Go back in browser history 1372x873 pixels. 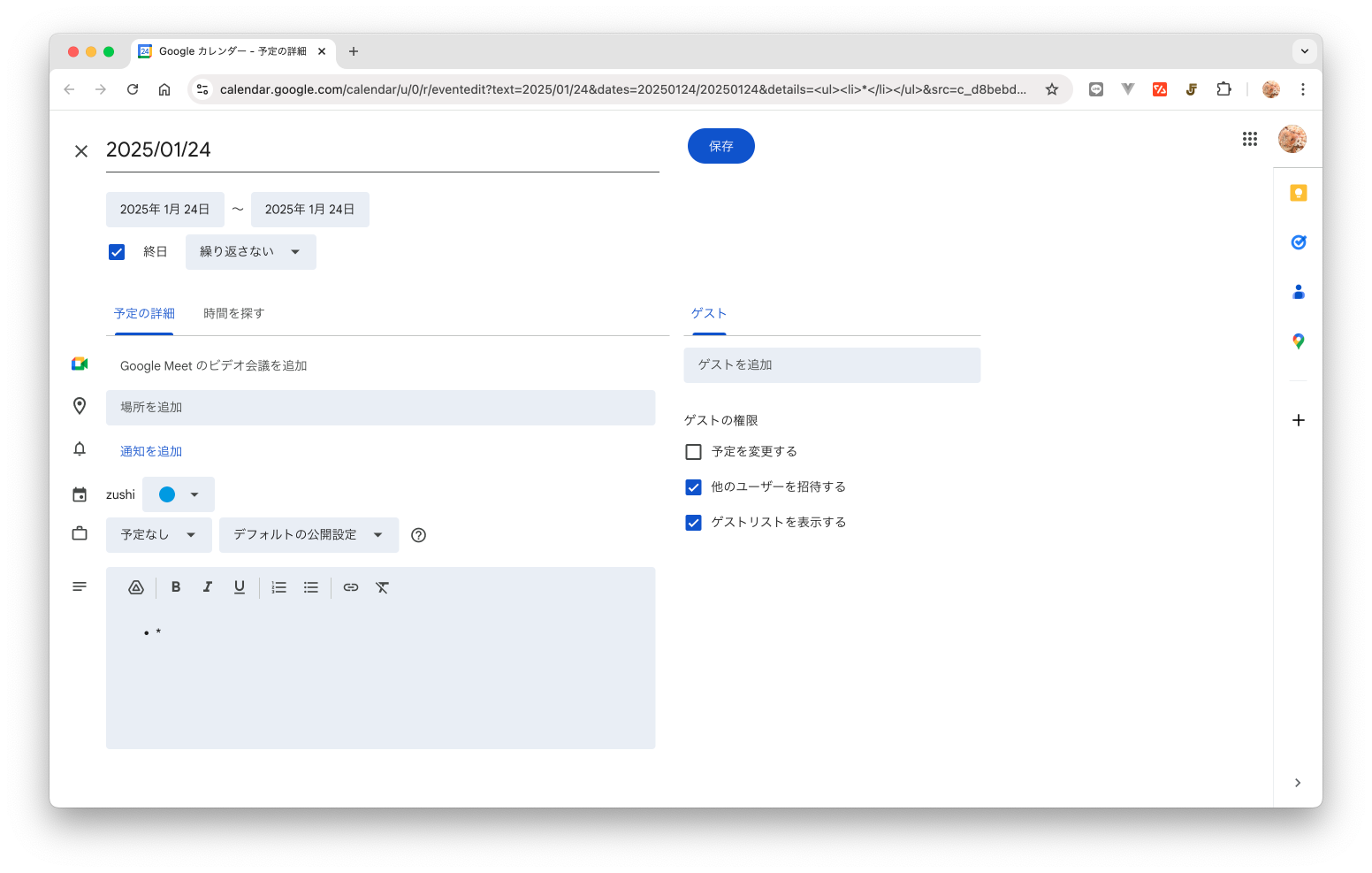[x=69, y=89]
